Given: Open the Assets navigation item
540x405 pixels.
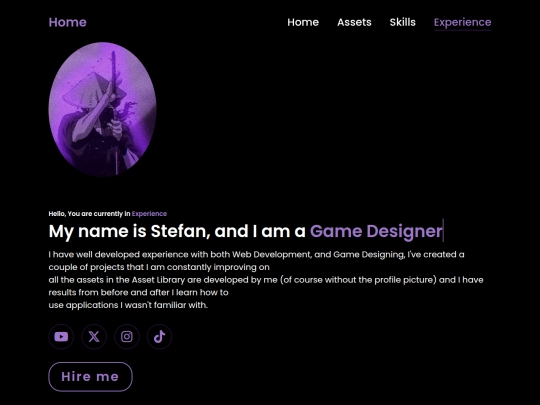Looking at the screenshot, I should tap(354, 22).
